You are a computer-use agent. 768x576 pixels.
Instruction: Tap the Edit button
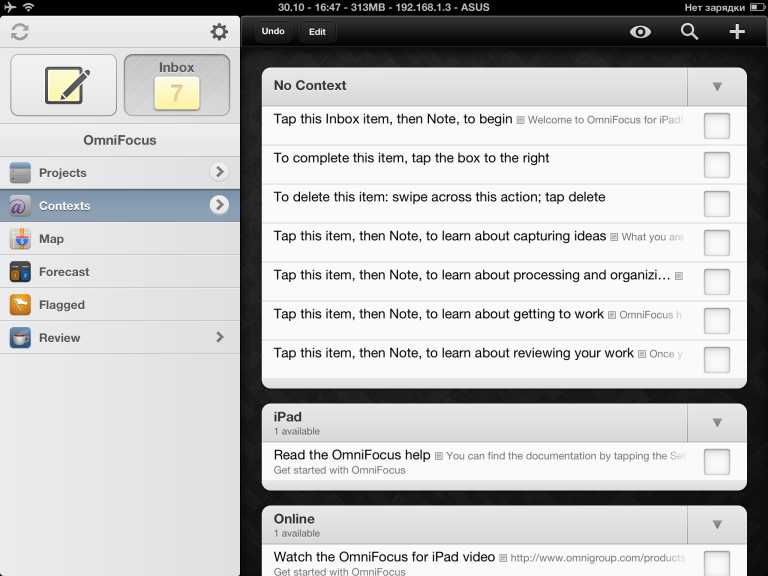click(317, 32)
